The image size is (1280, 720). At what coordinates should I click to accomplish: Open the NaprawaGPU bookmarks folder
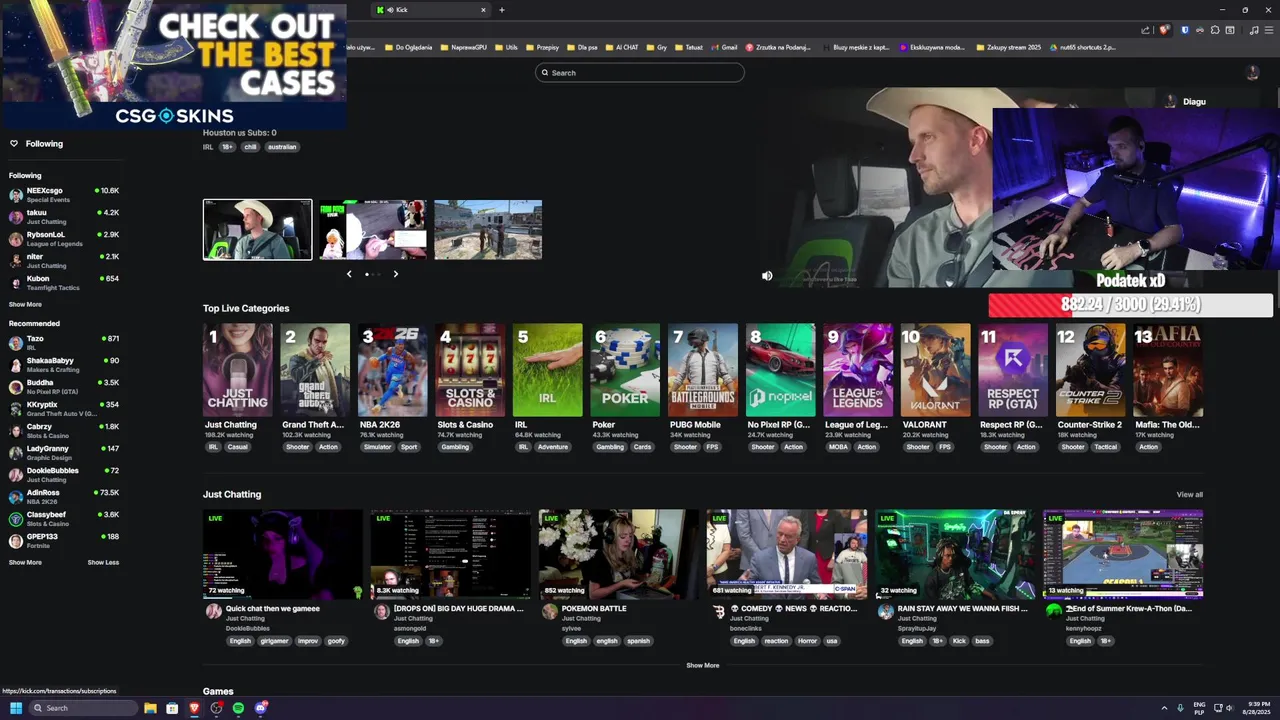(x=463, y=47)
